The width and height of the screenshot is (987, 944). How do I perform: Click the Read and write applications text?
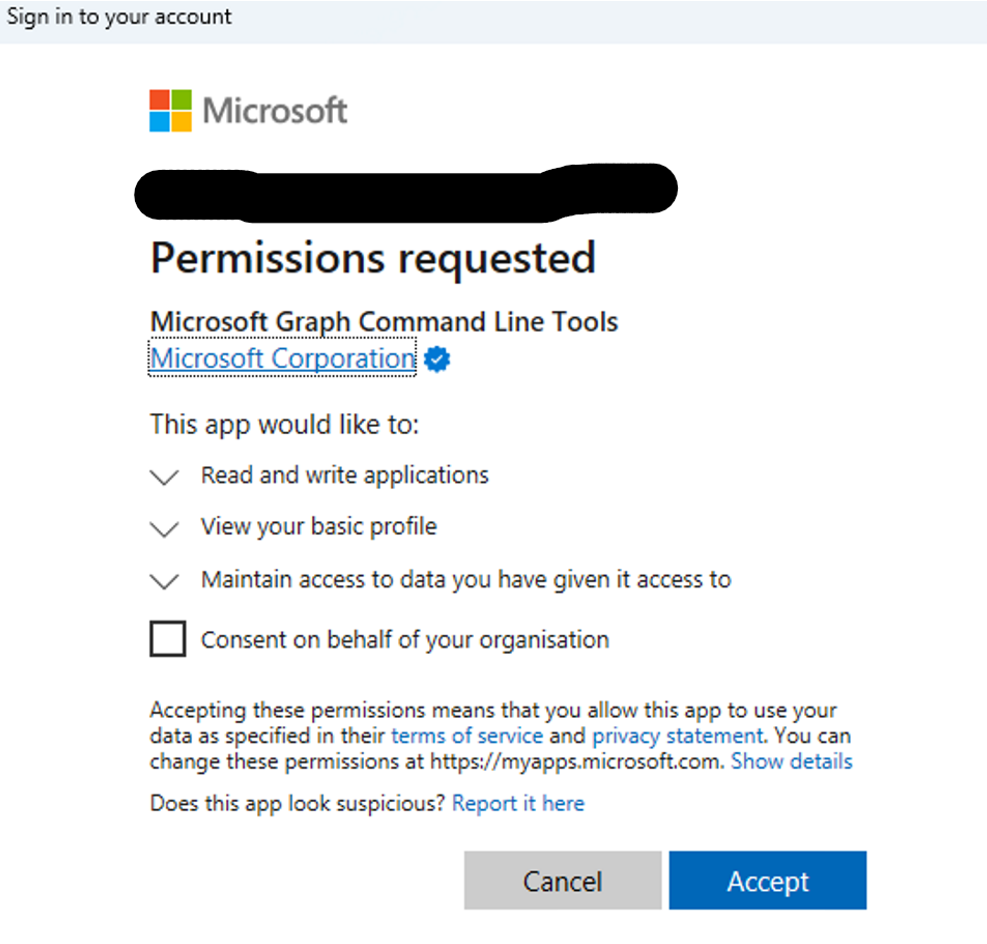(345, 475)
